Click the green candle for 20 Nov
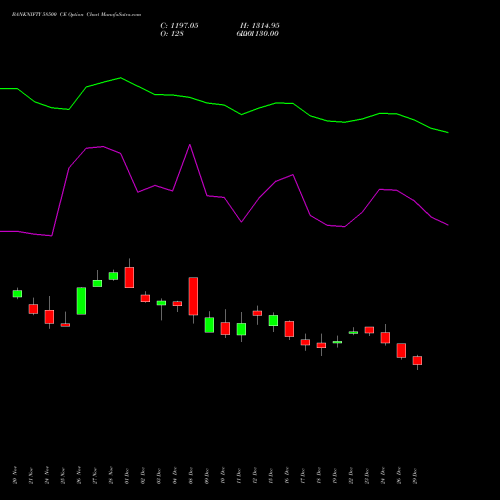This screenshot has width=500, height=500. coord(17,293)
